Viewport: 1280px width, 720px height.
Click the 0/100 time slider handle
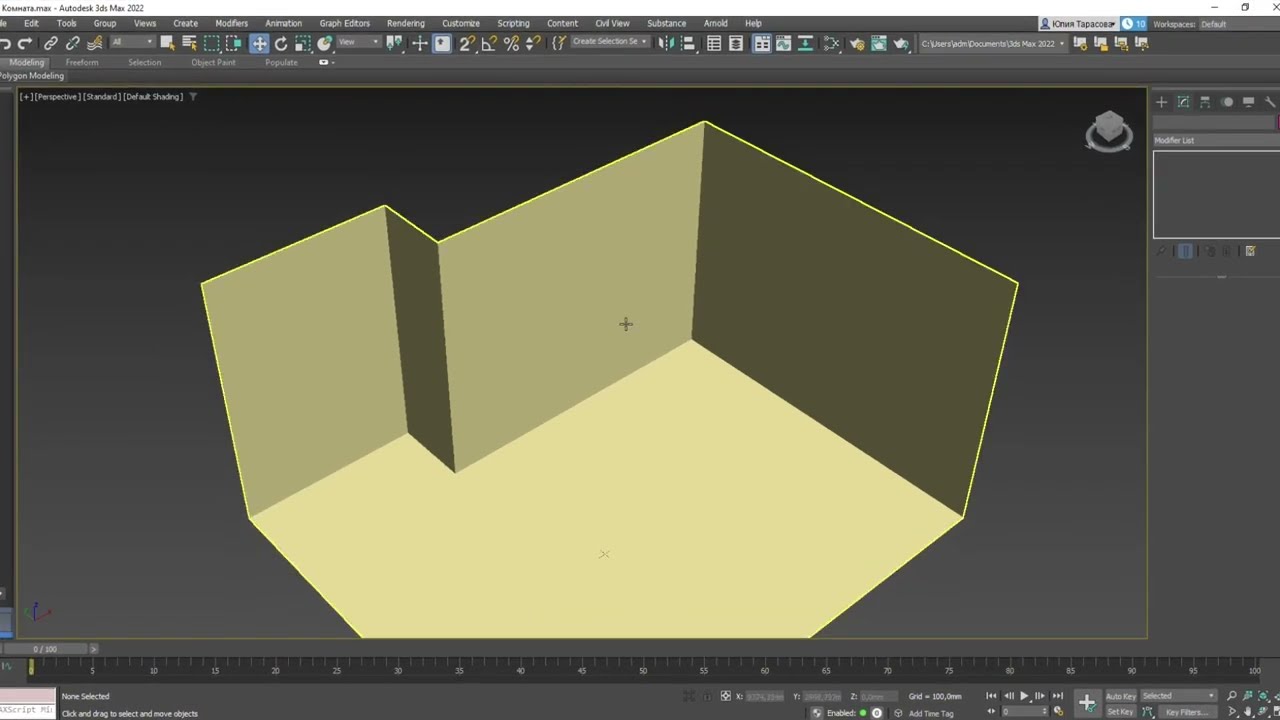(48, 649)
